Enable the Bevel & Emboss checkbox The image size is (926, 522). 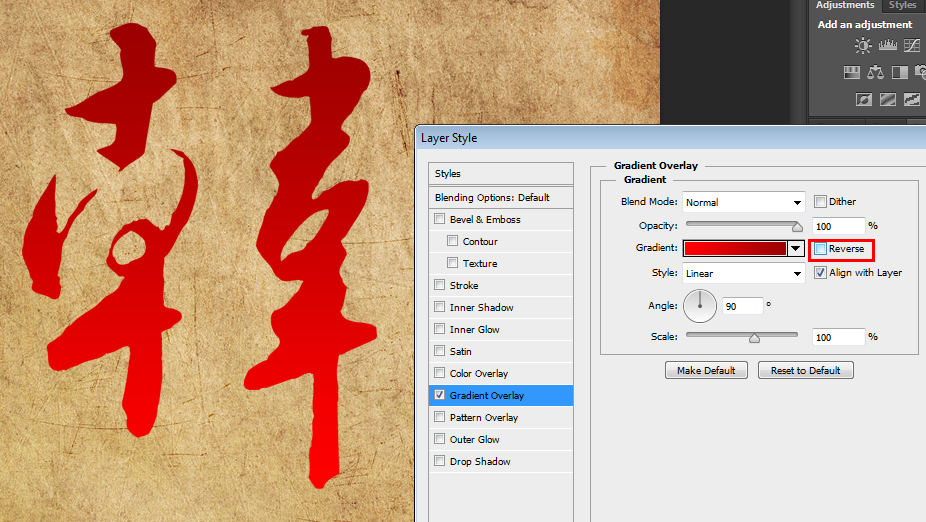click(x=439, y=218)
